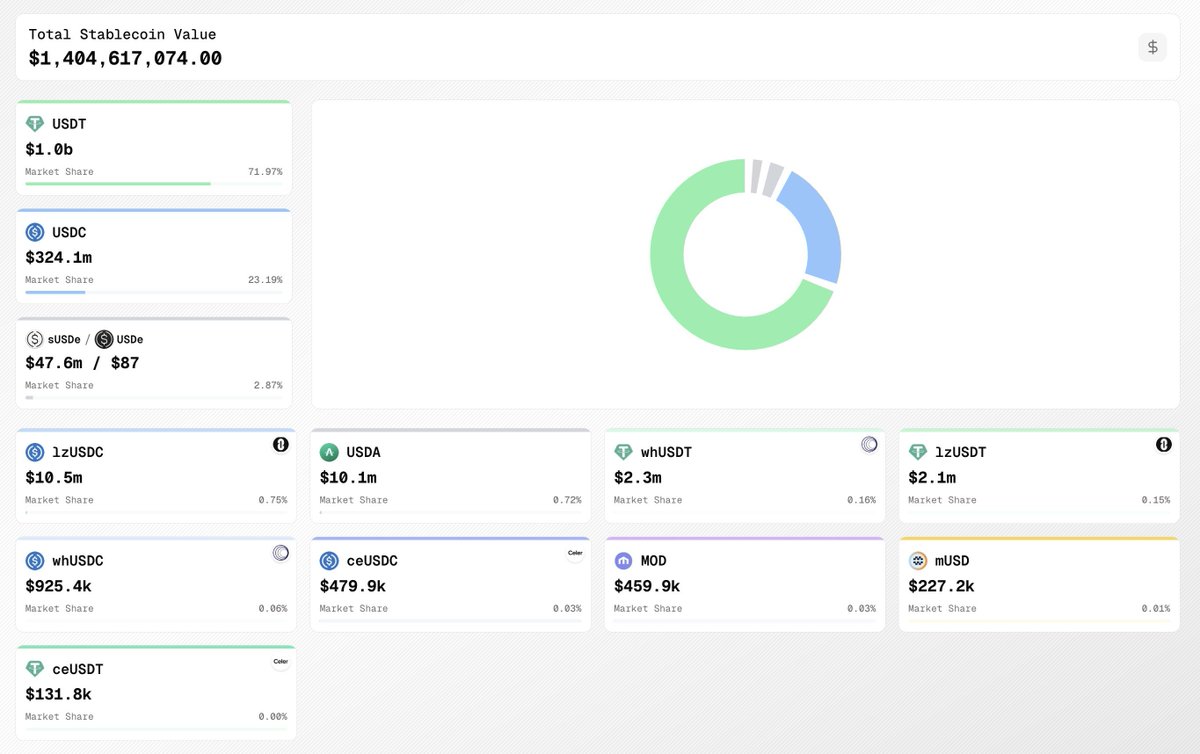The image size is (1200, 754).
Task: Click the Total Stablecoin Value amount
Action: (x=125, y=59)
